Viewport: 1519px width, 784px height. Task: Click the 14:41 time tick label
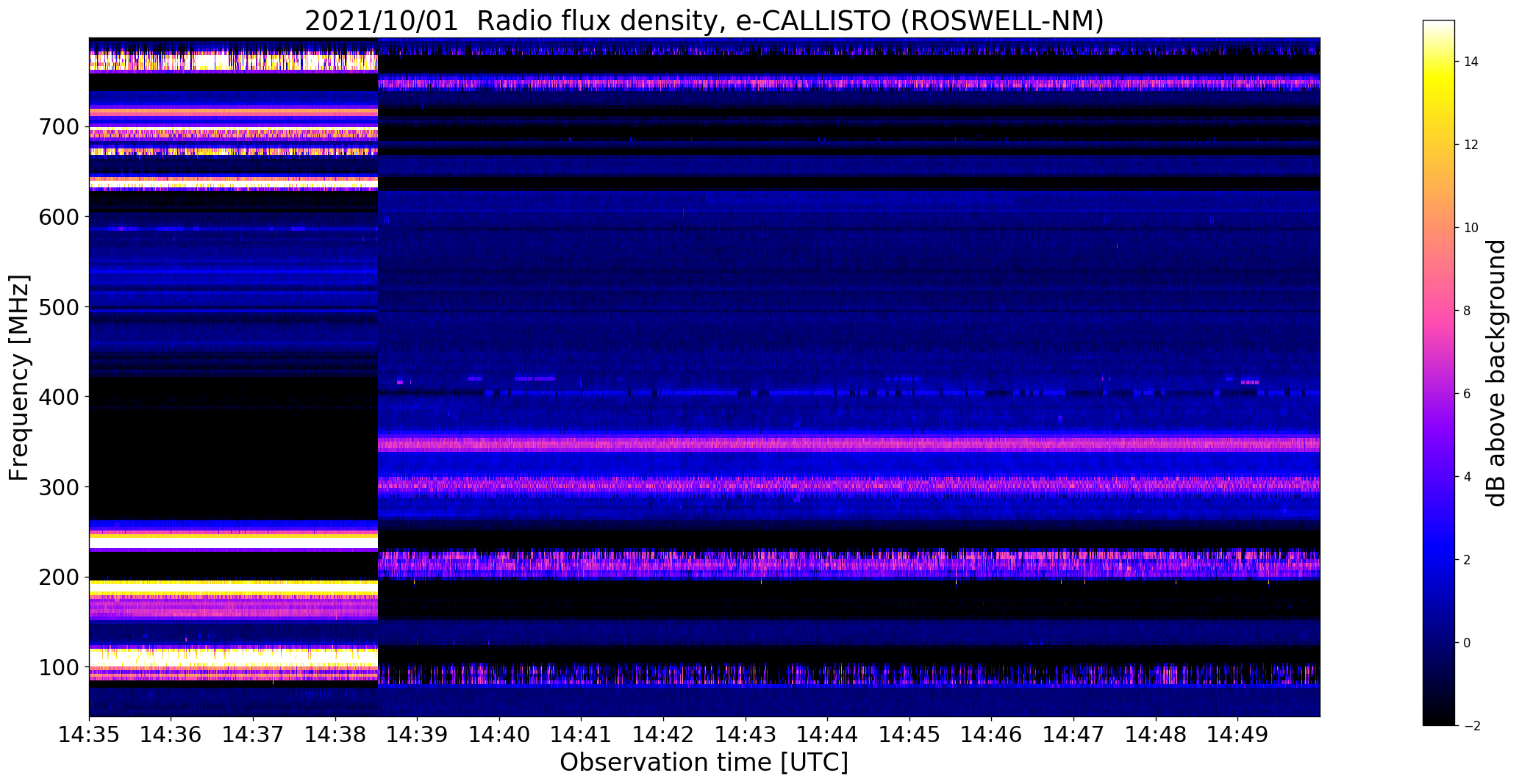pos(582,734)
